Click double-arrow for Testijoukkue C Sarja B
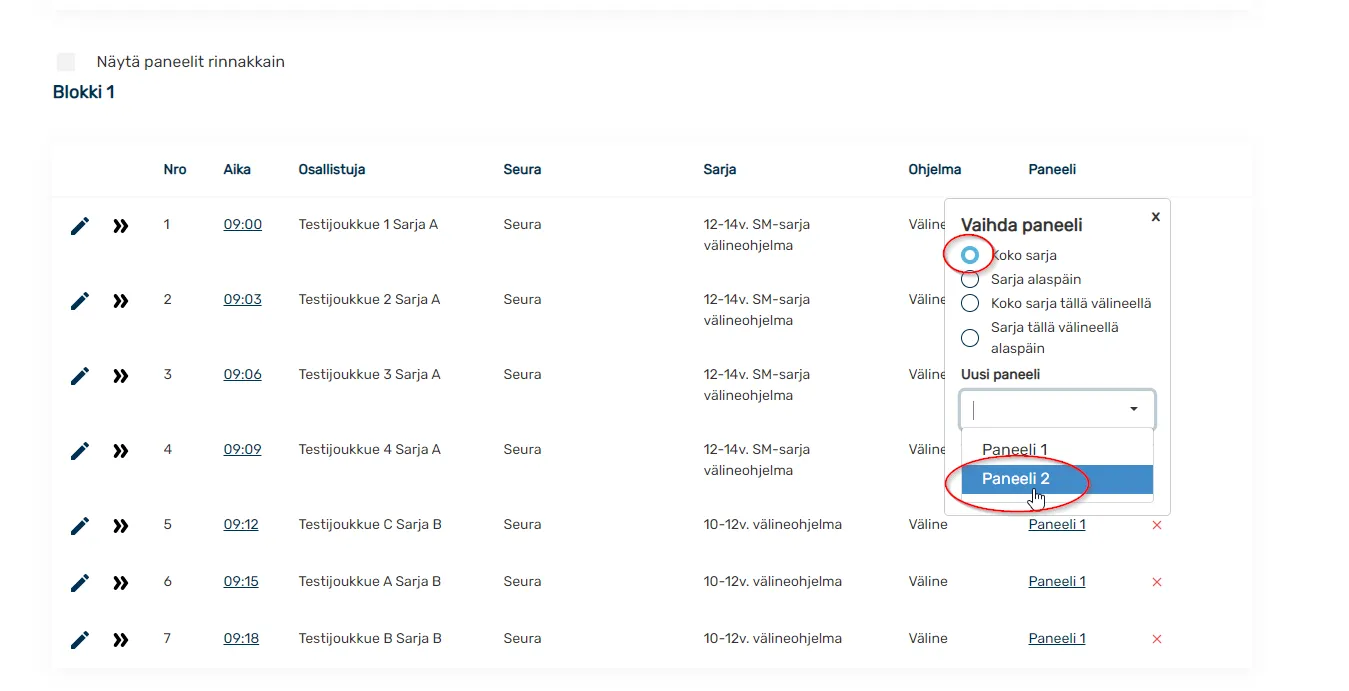Screen dimensions: 1349x691 pyautogui.click(x=121, y=526)
